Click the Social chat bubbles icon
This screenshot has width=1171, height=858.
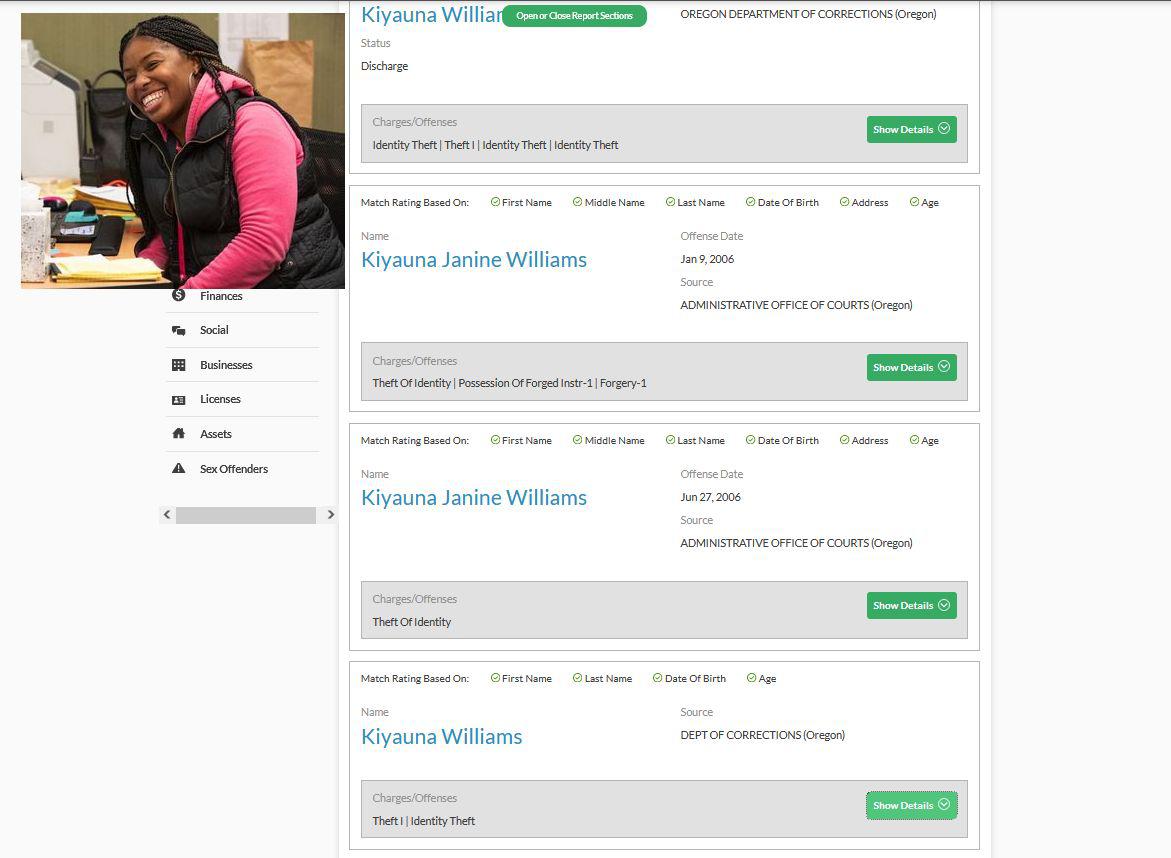179,330
